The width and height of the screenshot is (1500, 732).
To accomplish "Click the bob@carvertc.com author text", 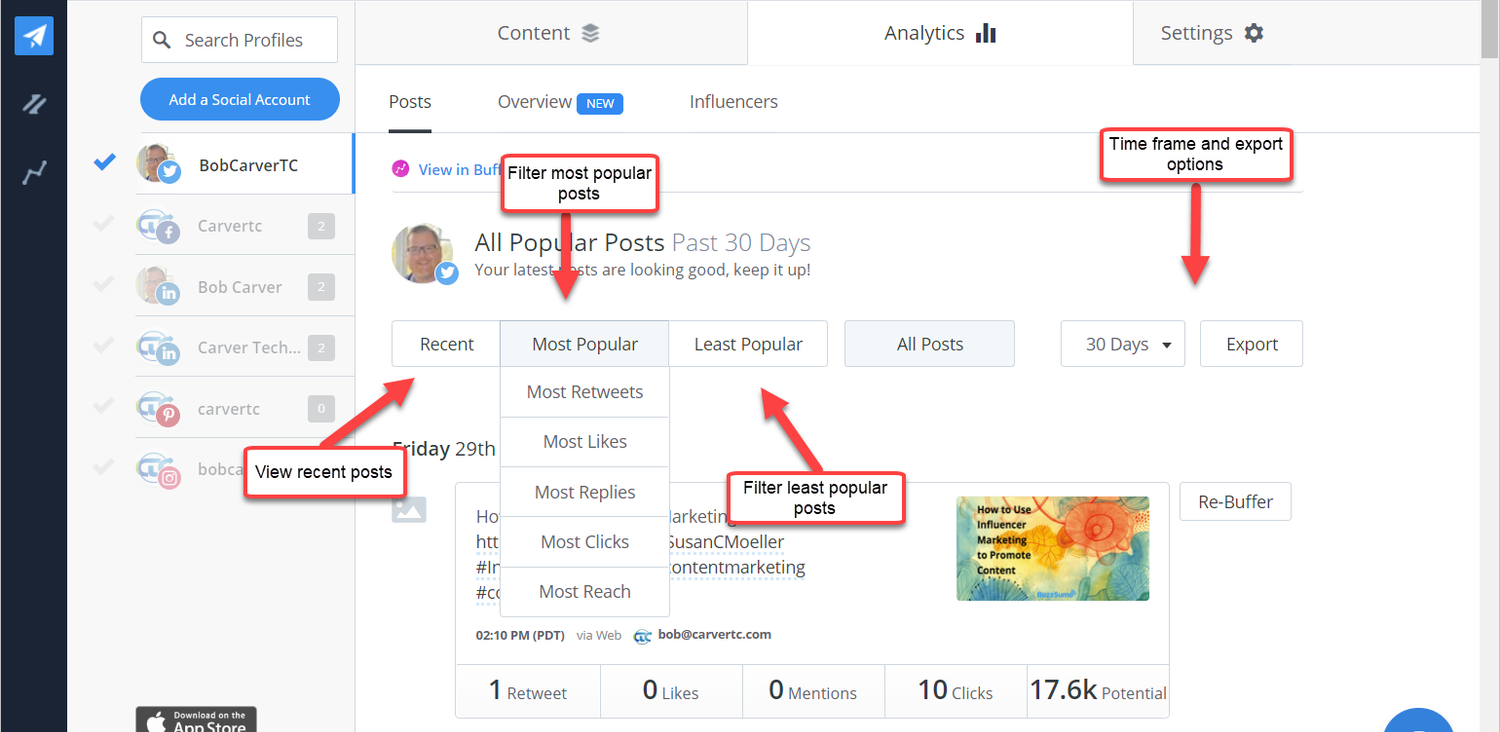I will tap(714, 634).
